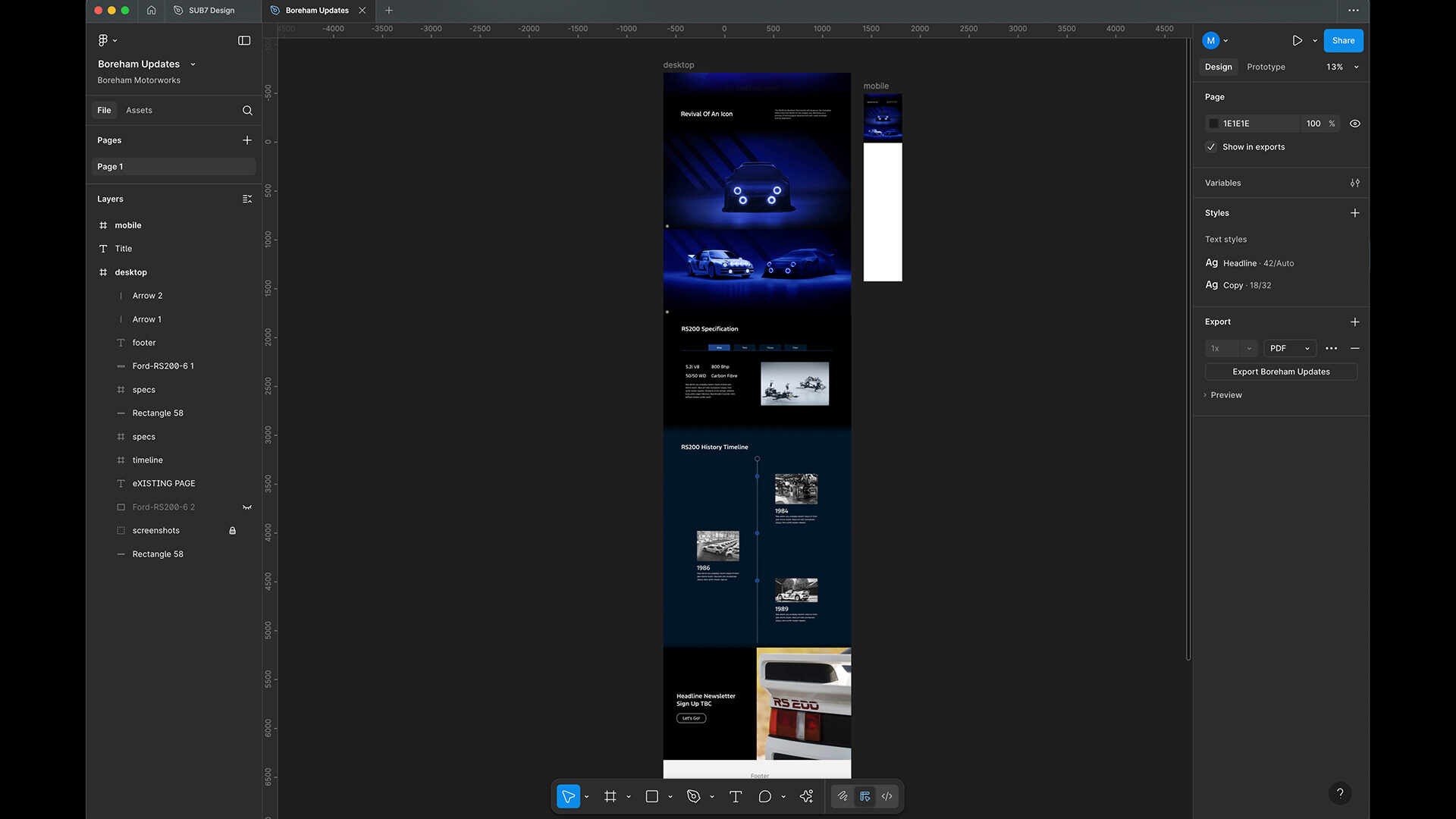Show hidden Ford-RS200-6 2 layer

(246, 507)
